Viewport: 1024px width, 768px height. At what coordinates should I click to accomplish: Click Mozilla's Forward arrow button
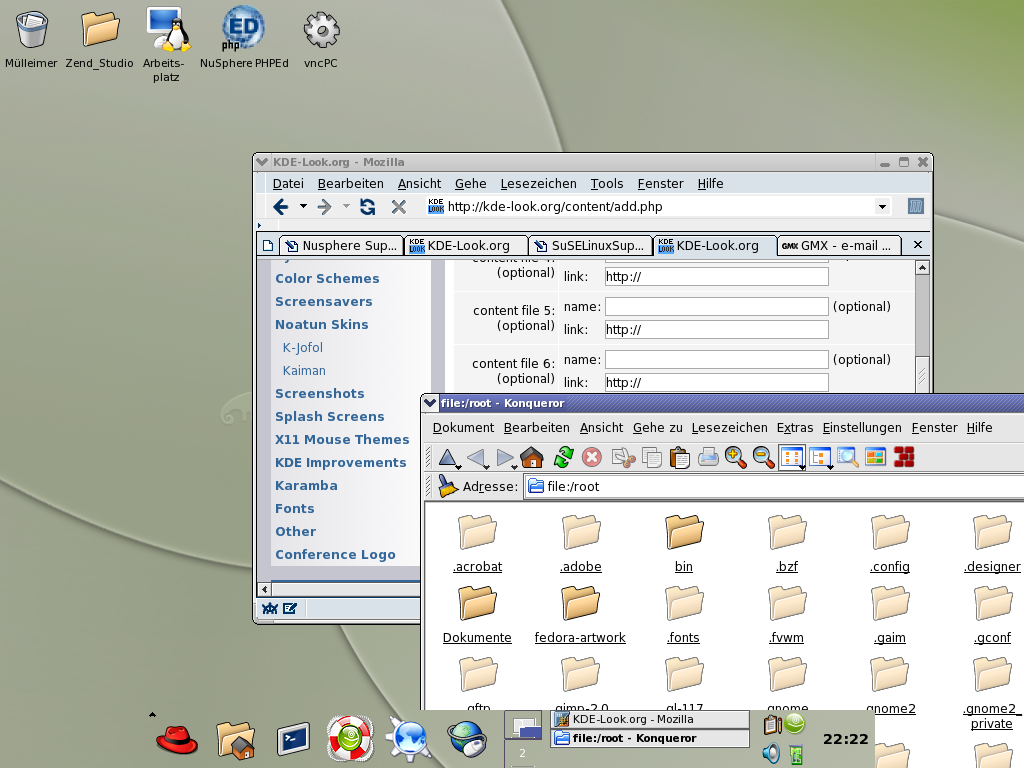click(325, 207)
